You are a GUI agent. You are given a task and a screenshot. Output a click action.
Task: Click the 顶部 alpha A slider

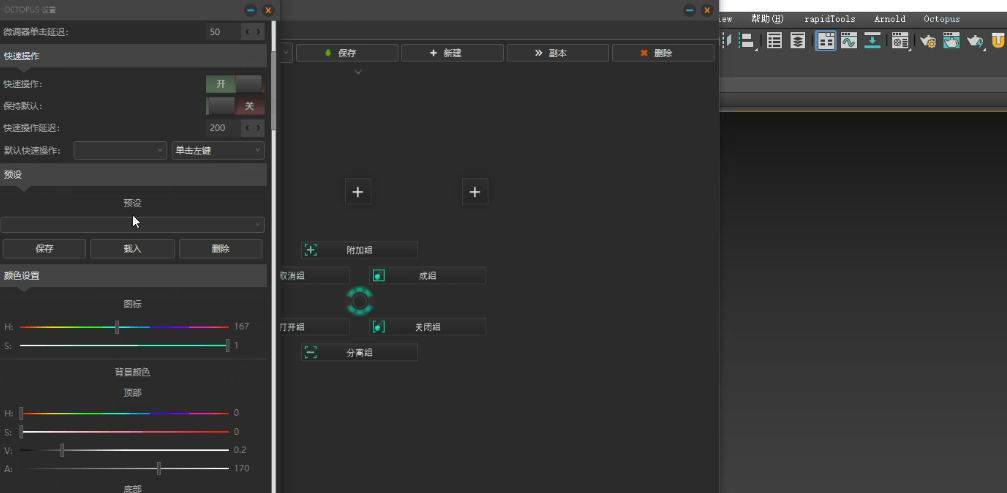(x=124, y=469)
